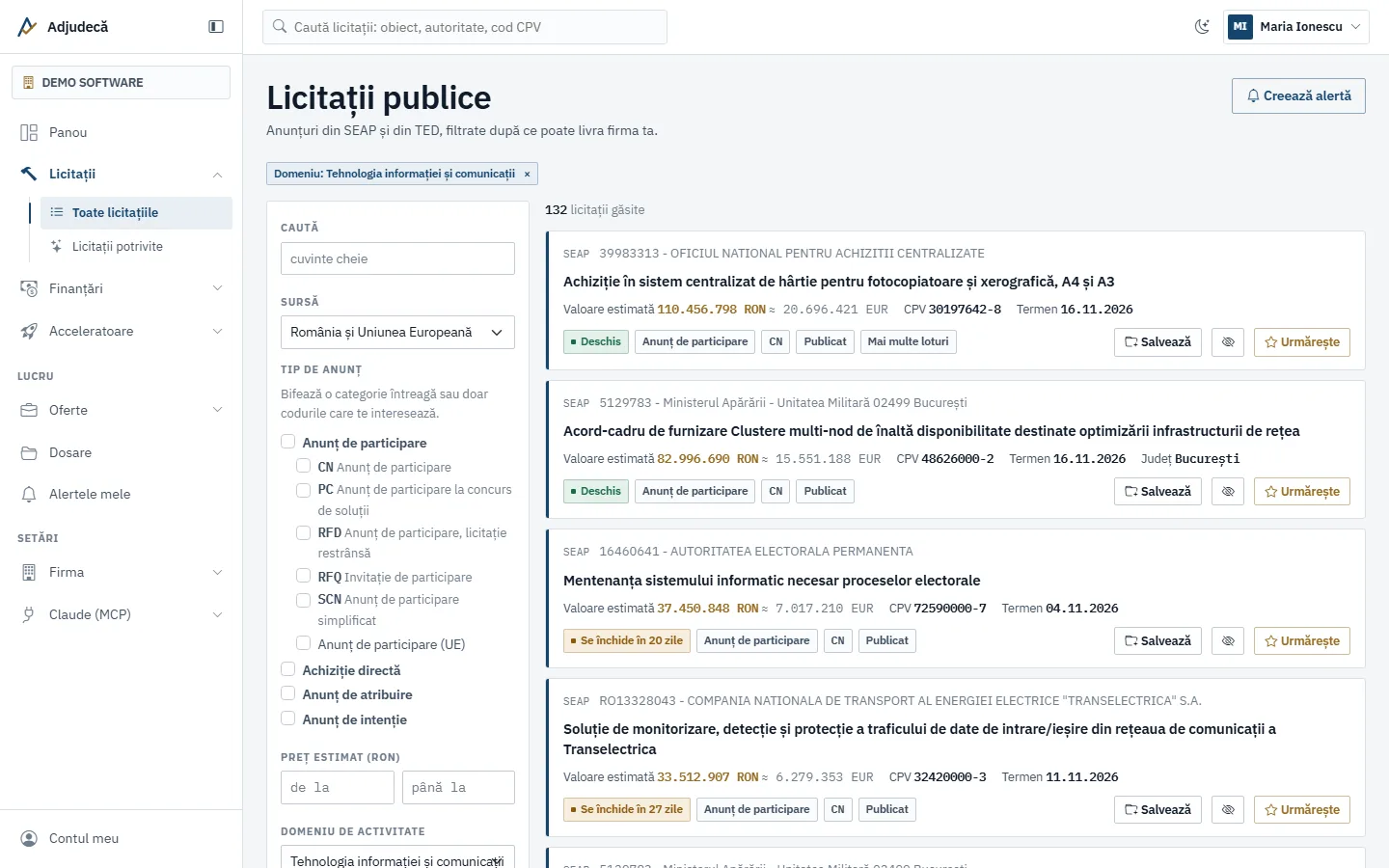Image resolution: width=1389 pixels, height=868 pixels.
Task: Check PC Anunț de participare la concurs checkbox
Action: (303, 489)
